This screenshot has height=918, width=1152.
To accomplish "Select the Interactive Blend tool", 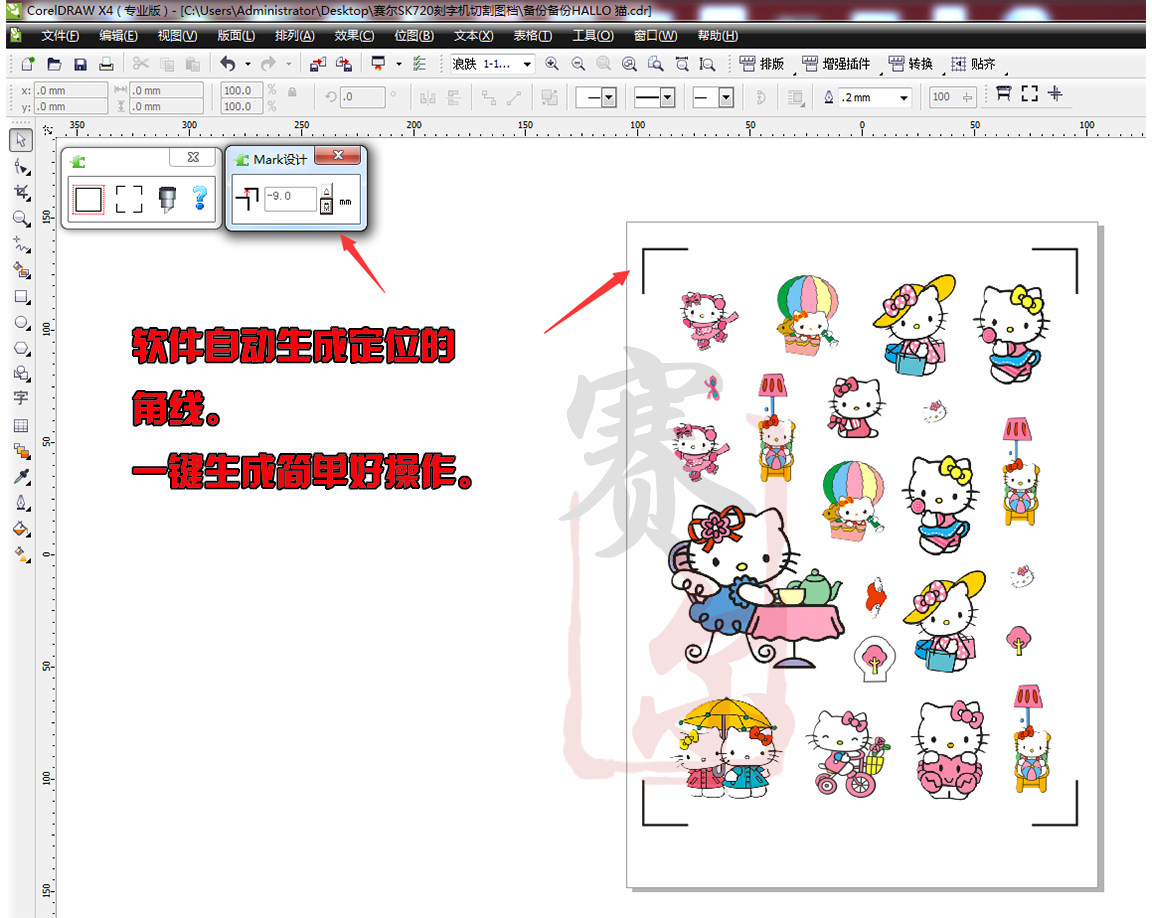I will (21, 451).
